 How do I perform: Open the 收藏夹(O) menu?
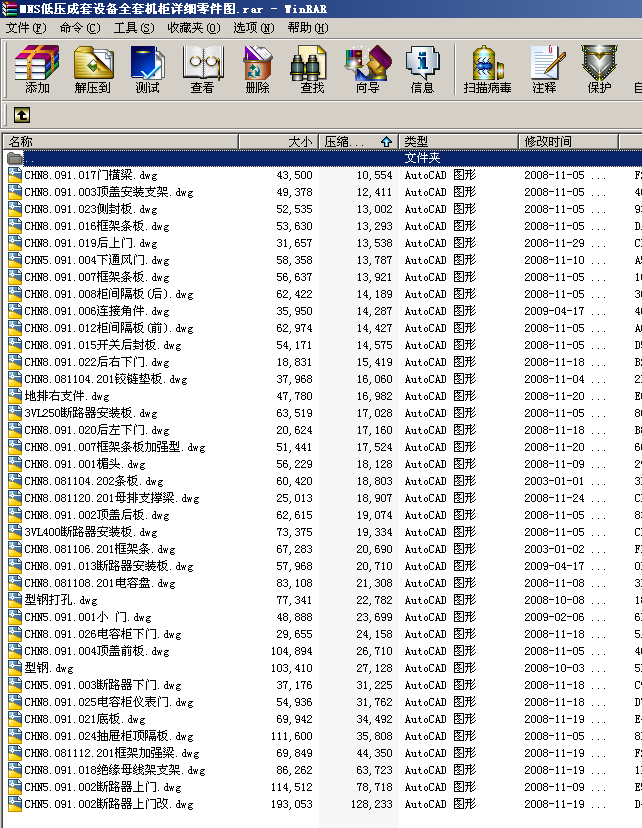[194, 27]
